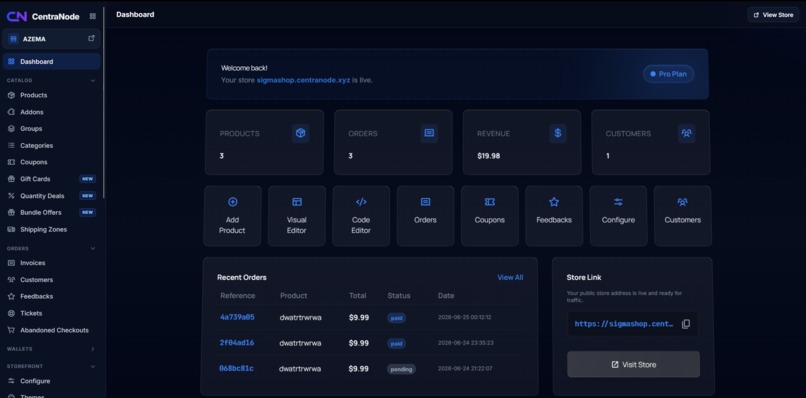Click the Quantity Deals percent icon
This screenshot has height=398, width=806.
point(11,196)
